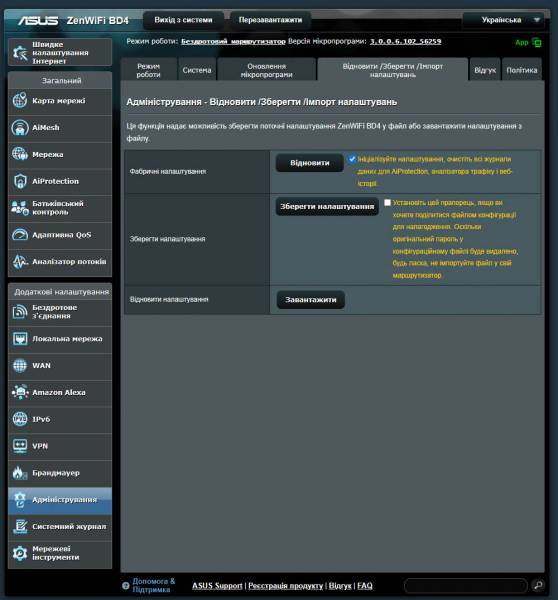Open the Українська language dropdown
Screen dimensions: 558x600
(x=504, y=20)
